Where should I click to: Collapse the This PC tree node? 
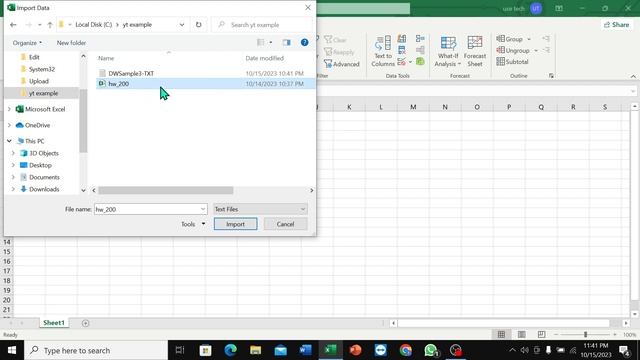(x=9, y=141)
